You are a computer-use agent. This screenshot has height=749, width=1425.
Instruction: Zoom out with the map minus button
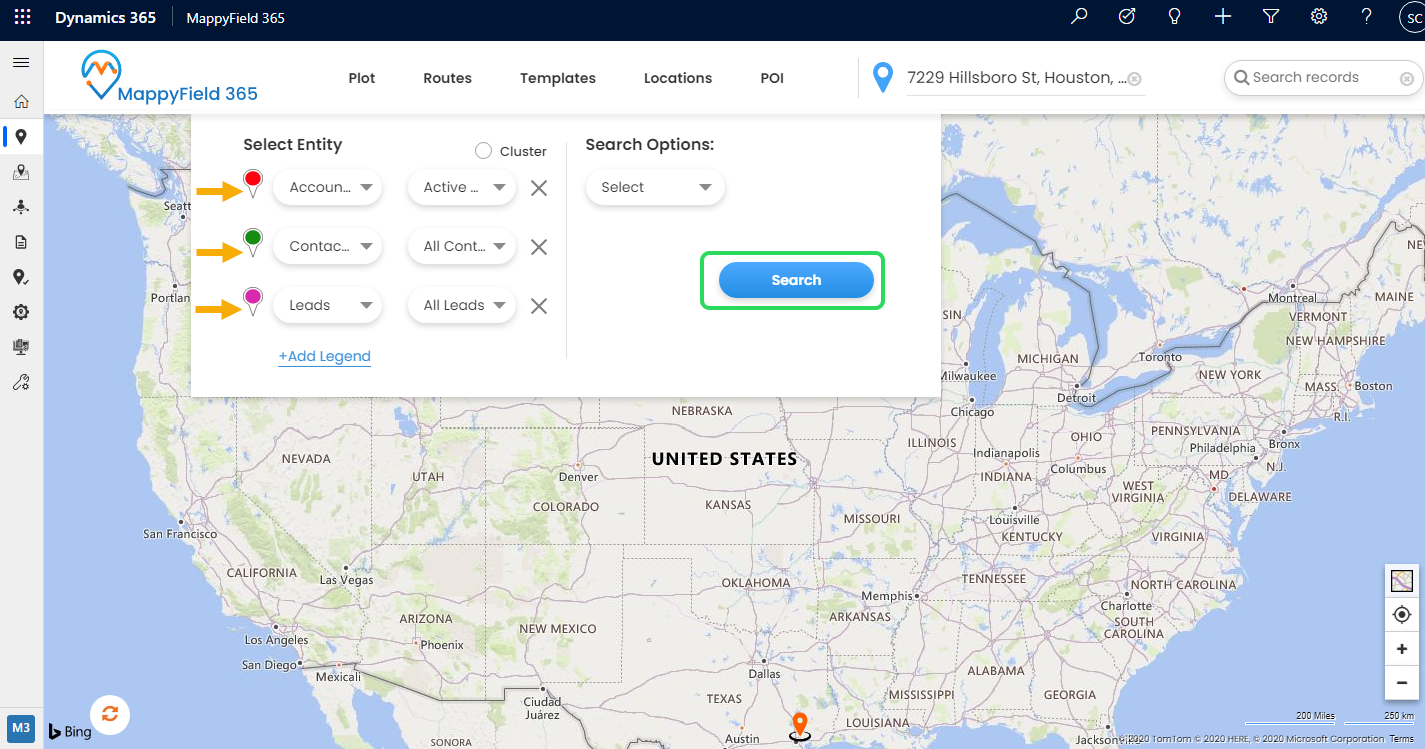tap(1401, 684)
